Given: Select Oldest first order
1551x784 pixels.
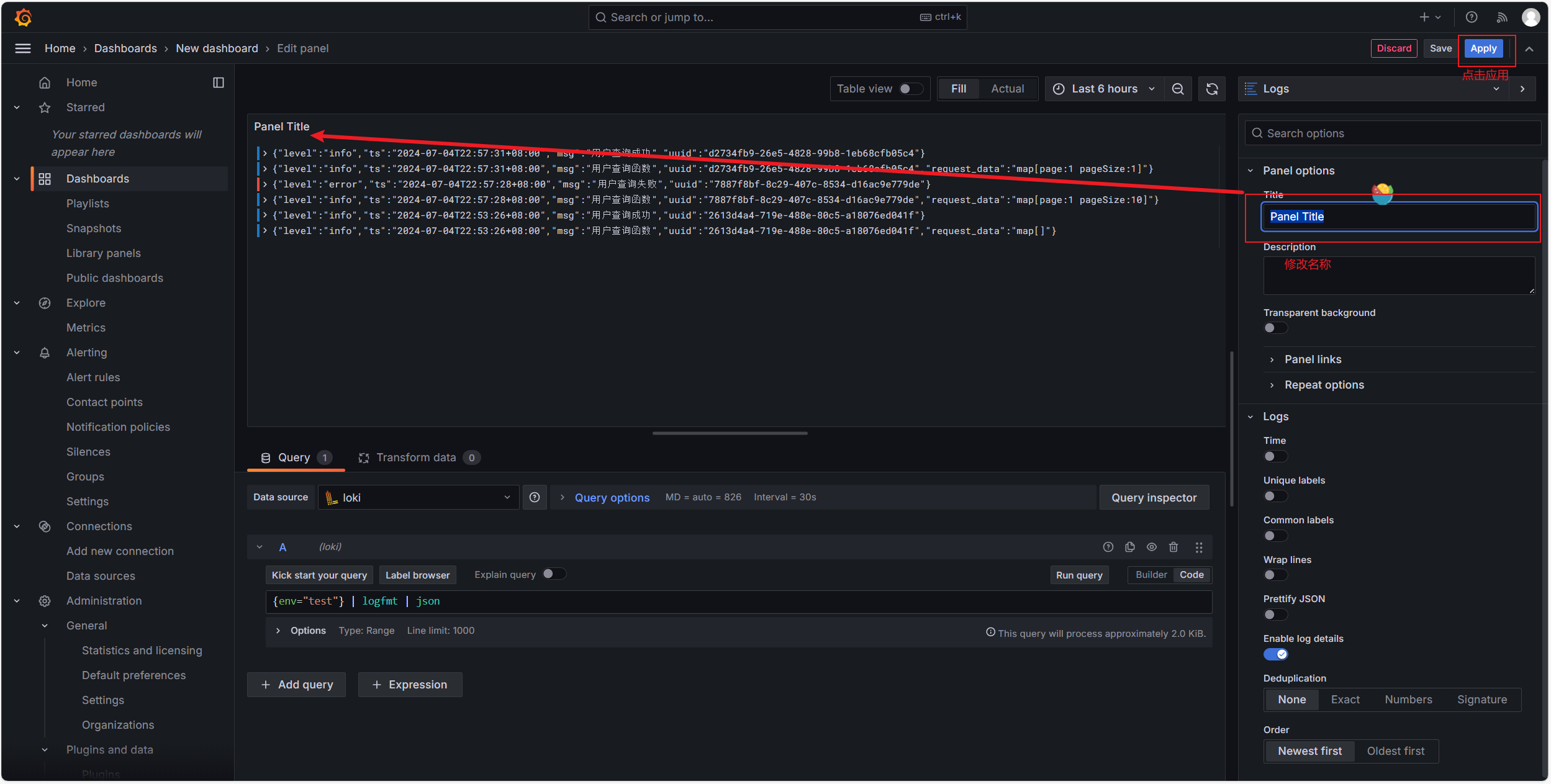Looking at the screenshot, I should point(1395,751).
